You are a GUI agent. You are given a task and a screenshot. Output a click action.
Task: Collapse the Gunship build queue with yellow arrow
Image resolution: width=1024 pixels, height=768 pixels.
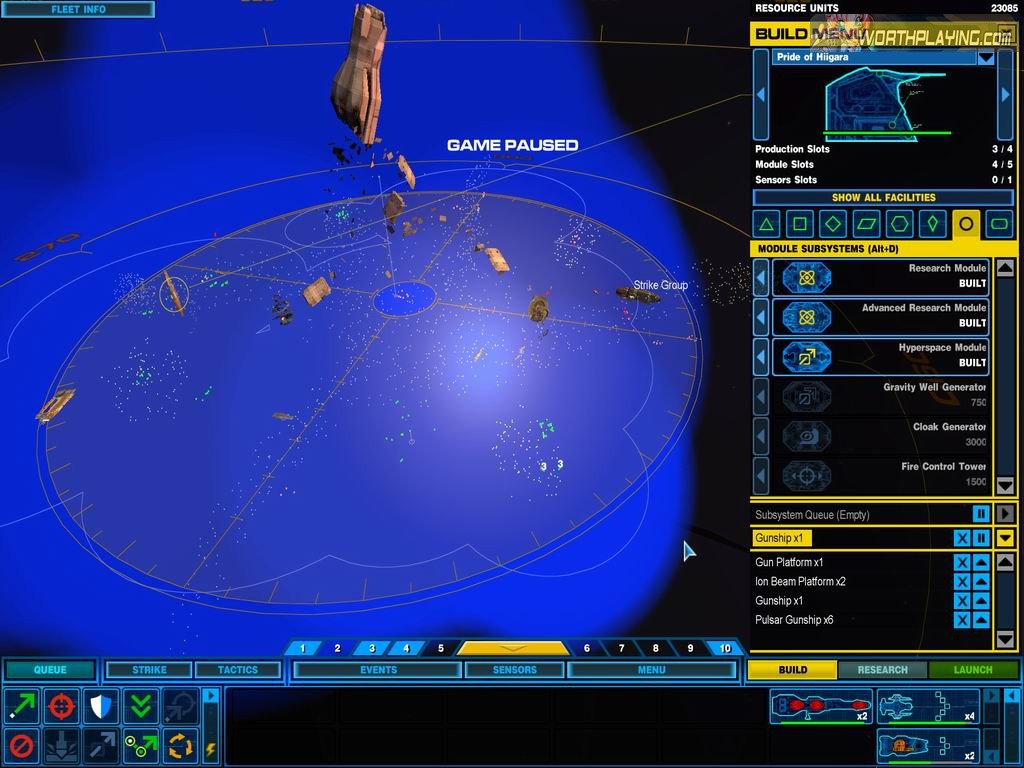click(x=1006, y=539)
